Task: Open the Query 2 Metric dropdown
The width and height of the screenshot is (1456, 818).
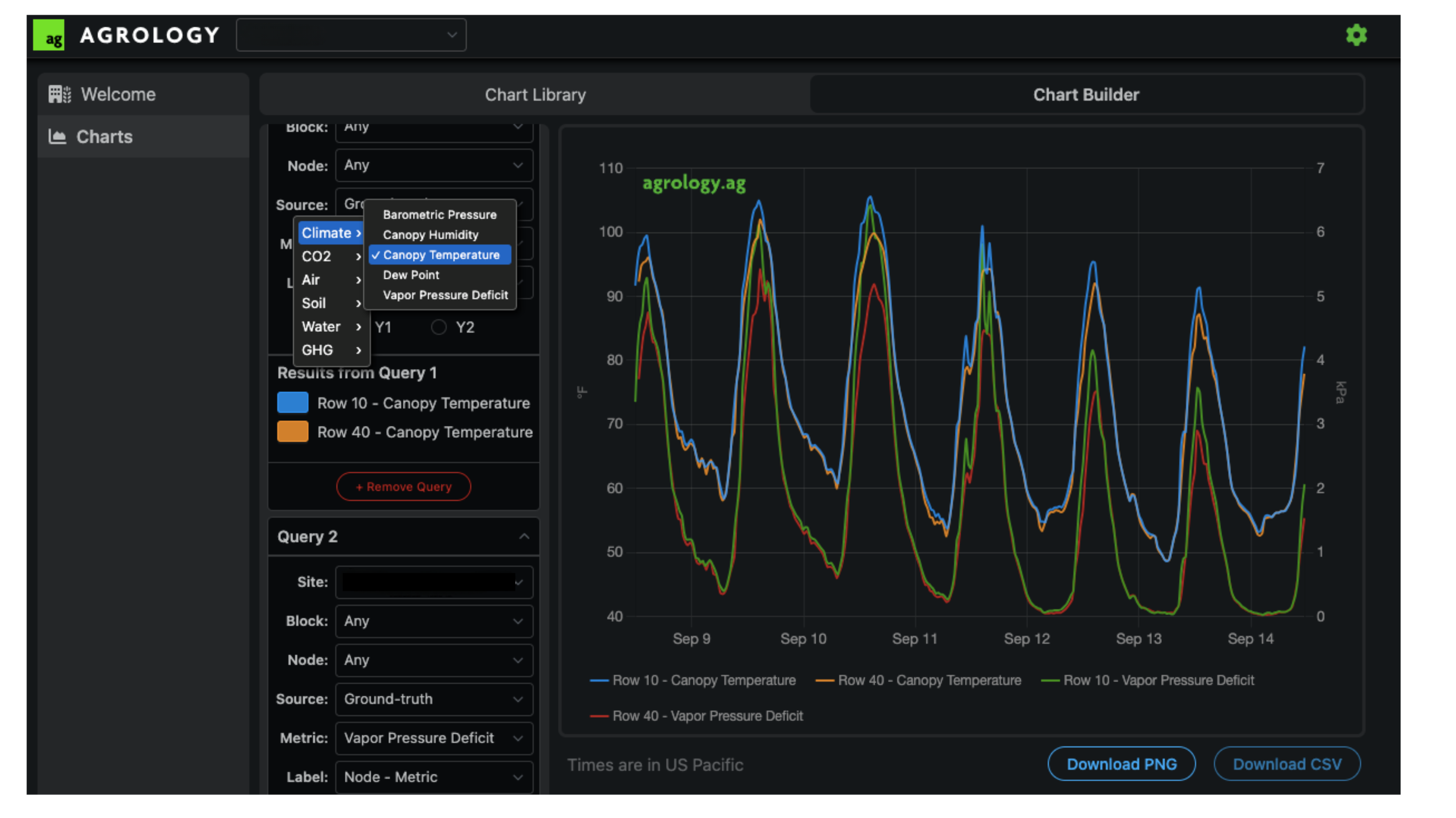Action: 434,738
